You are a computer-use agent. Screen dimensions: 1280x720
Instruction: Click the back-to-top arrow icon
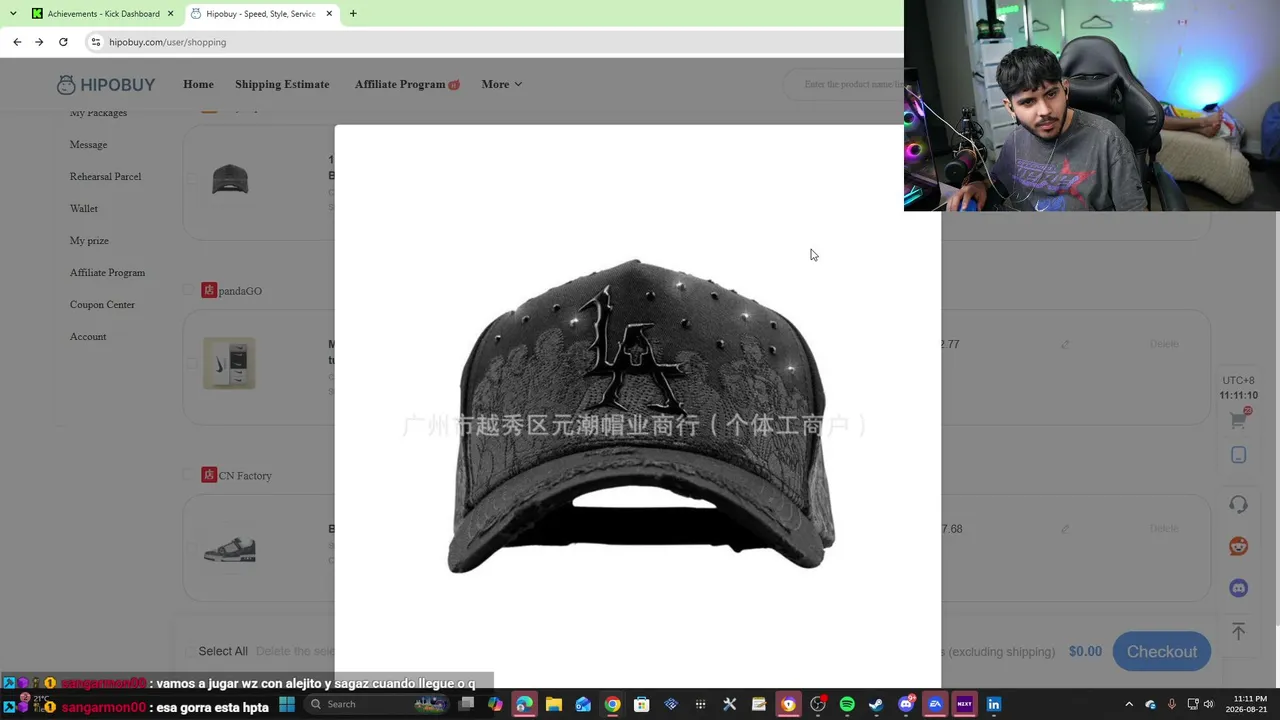pos(1238,631)
